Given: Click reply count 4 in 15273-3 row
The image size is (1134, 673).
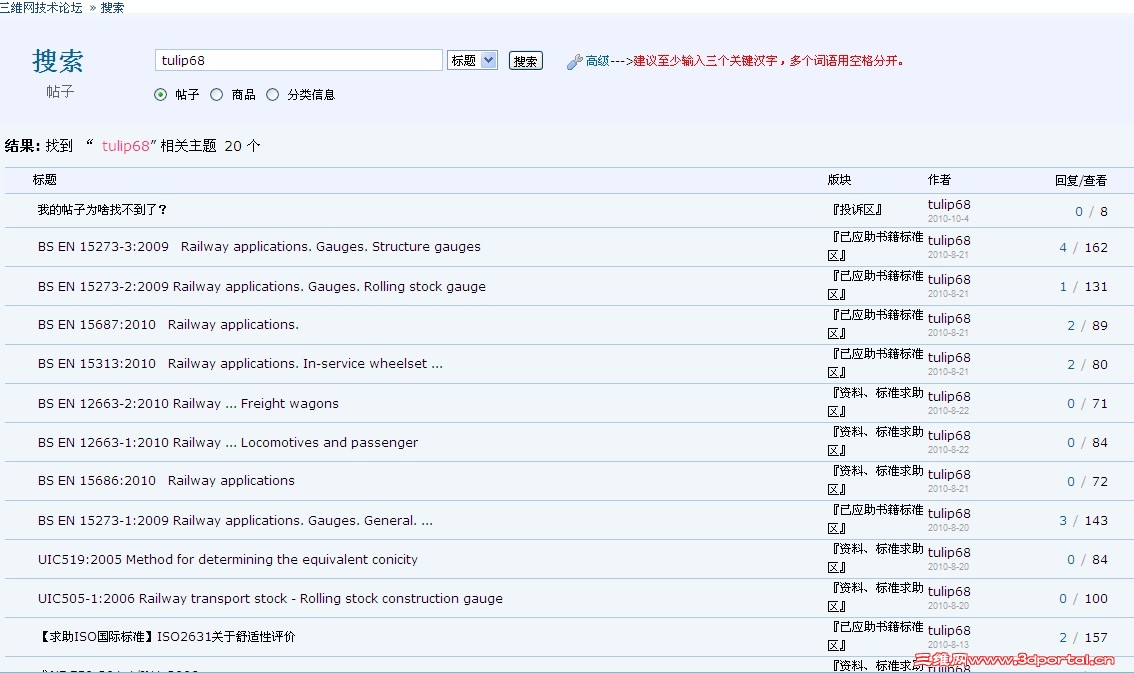Looking at the screenshot, I should coord(1063,247).
